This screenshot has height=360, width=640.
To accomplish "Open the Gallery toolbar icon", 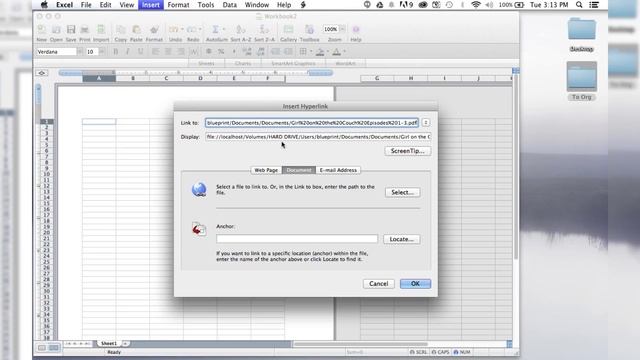I will [x=288, y=30].
